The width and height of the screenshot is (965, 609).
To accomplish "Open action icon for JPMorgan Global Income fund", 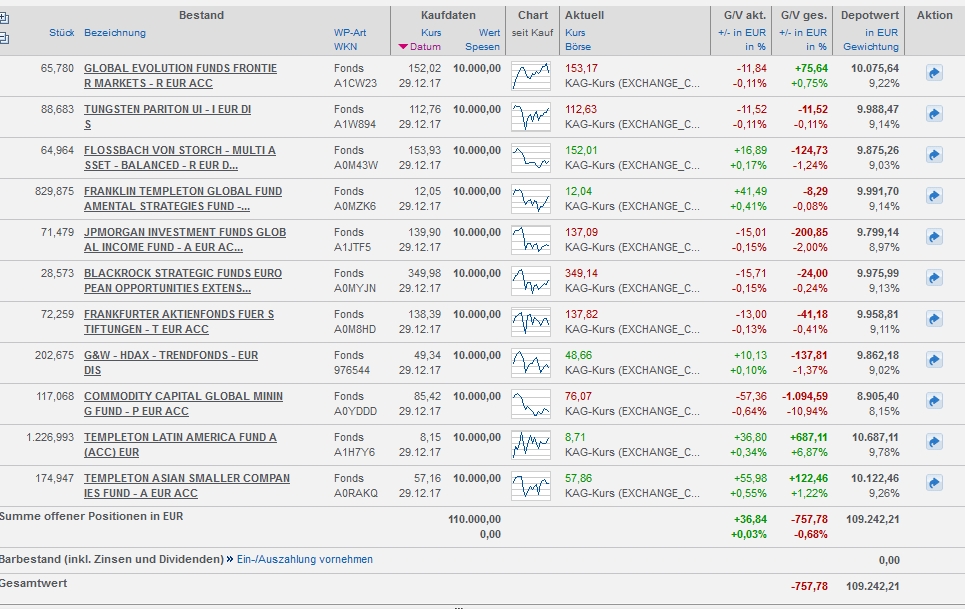I will pyautogui.click(x=934, y=237).
